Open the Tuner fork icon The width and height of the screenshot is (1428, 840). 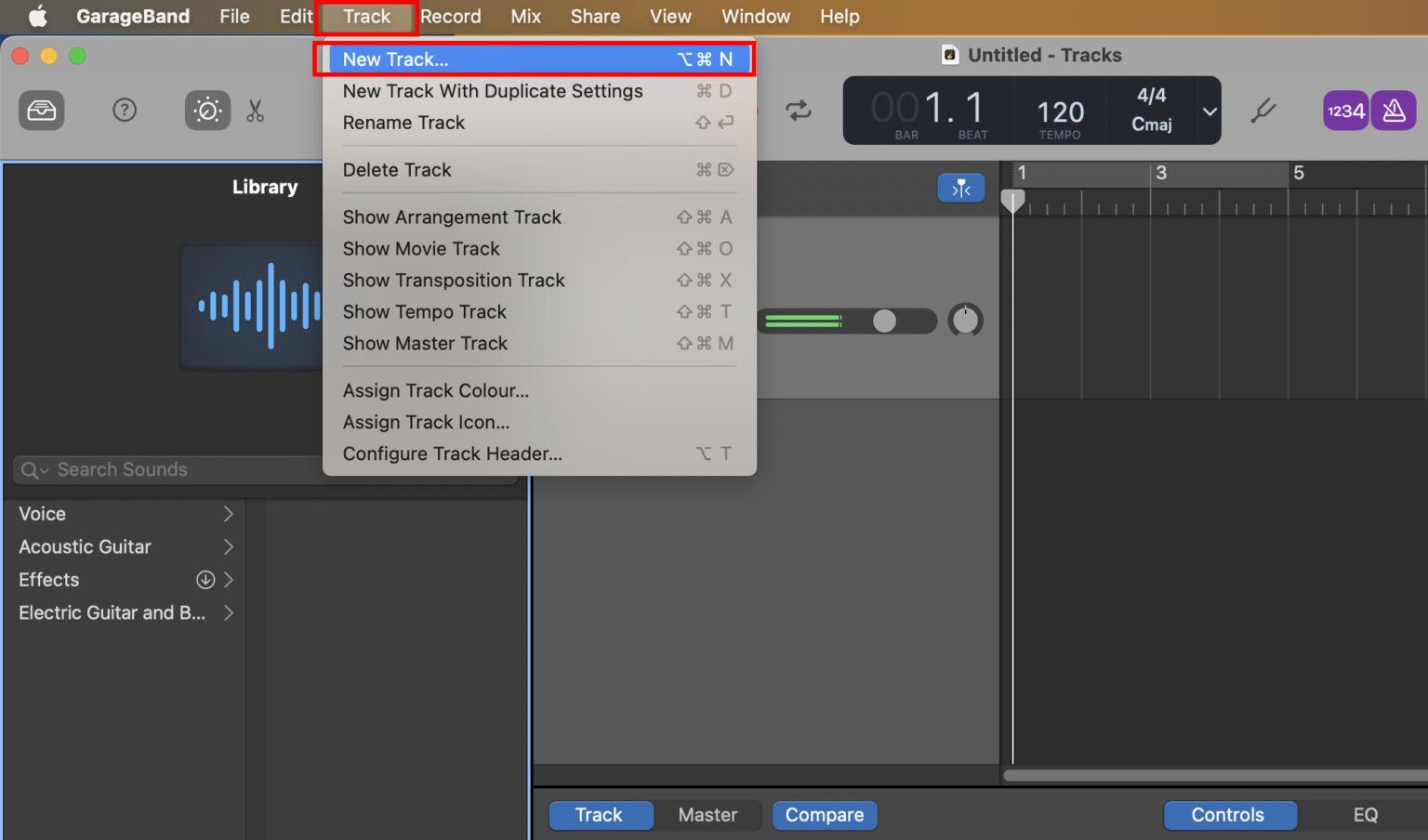pyautogui.click(x=1263, y=111)
